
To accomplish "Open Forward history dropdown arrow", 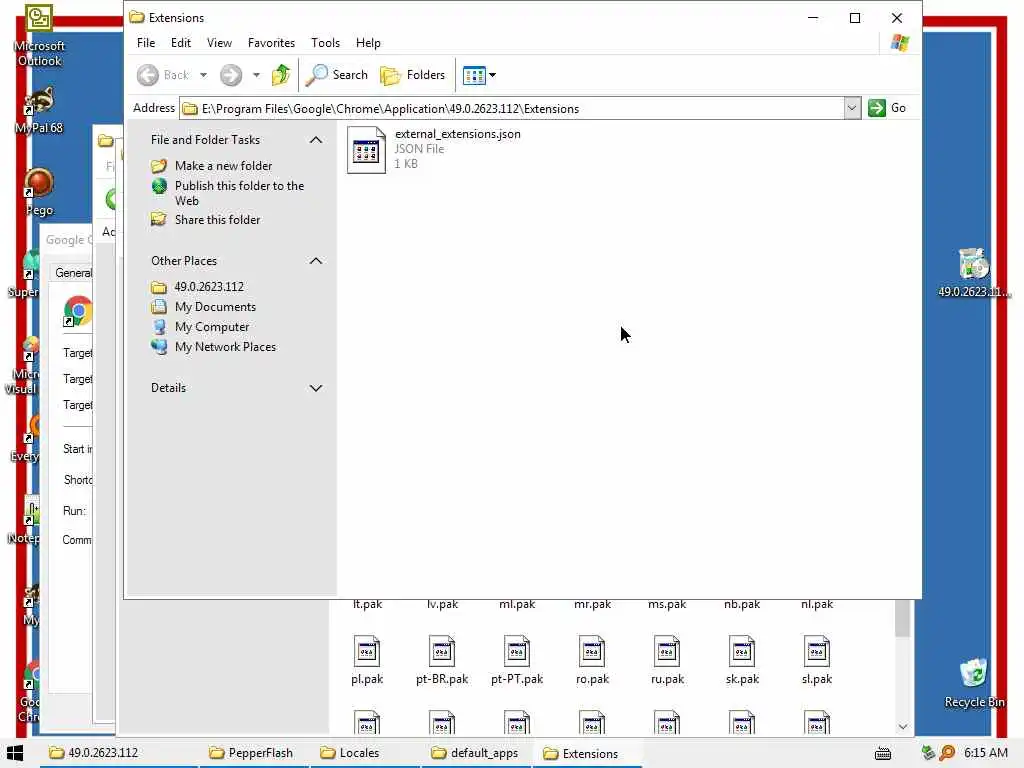I will tap(256, 75).
